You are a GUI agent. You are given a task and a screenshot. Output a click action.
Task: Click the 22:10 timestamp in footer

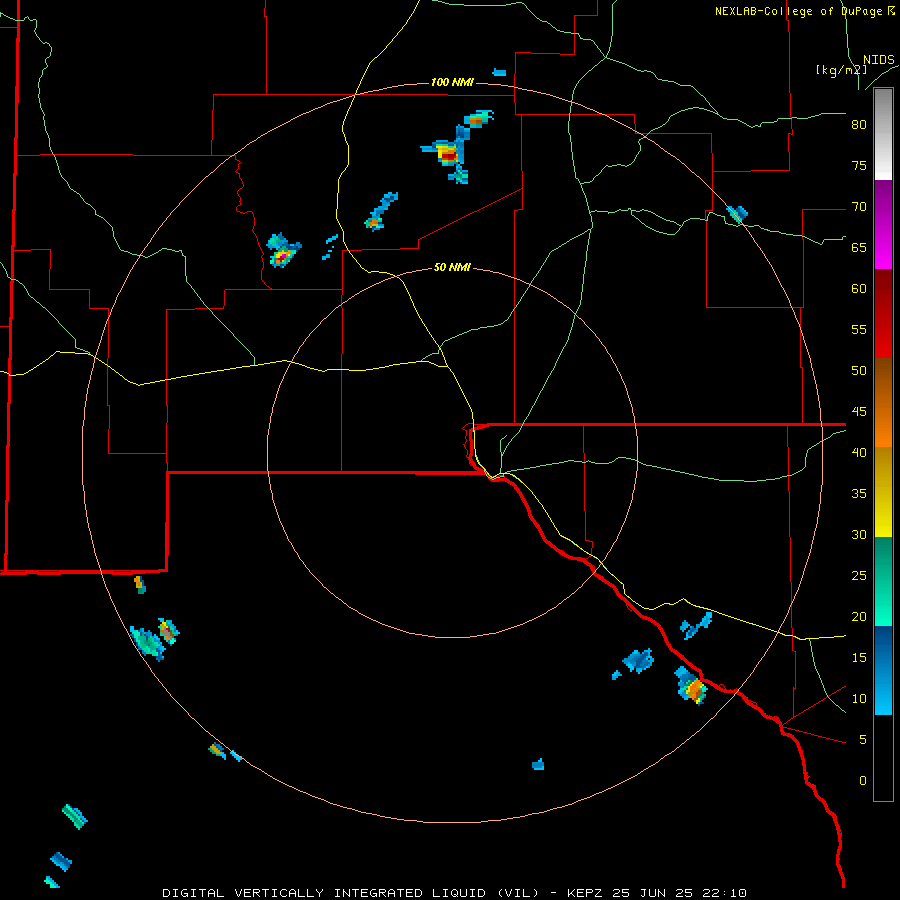(724, 893)
